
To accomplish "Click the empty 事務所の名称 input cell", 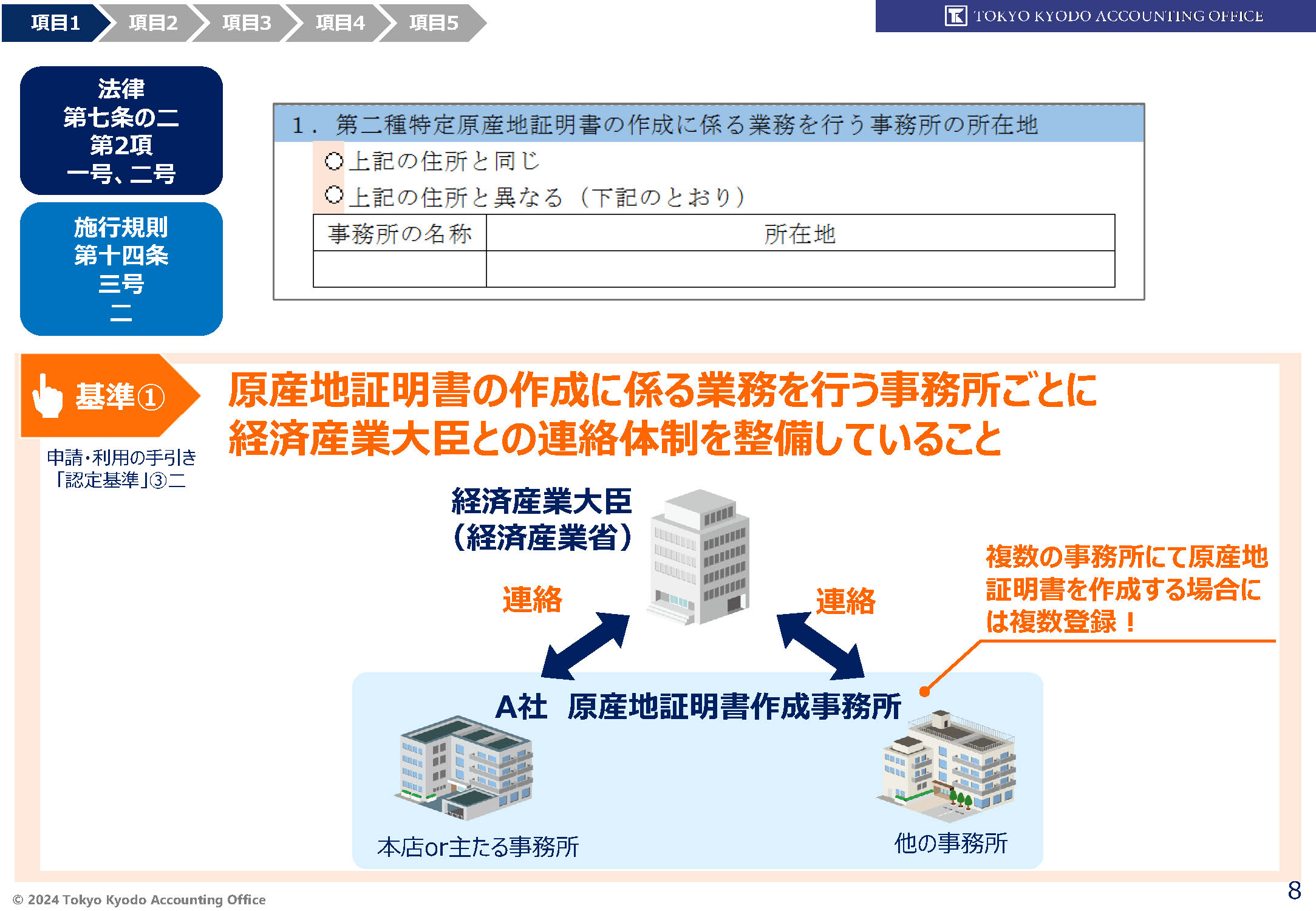I will pyautogui.click(x=400, y=269).
